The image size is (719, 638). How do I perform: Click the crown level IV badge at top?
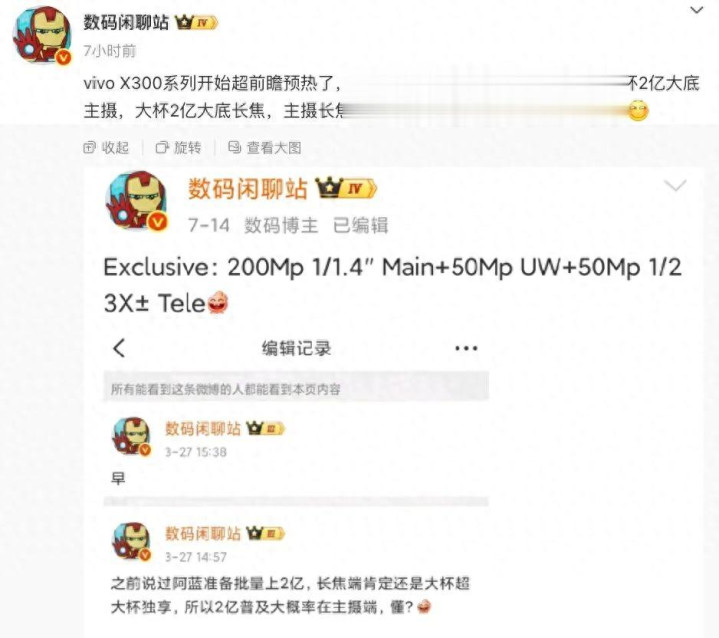(x=196, y=22)
